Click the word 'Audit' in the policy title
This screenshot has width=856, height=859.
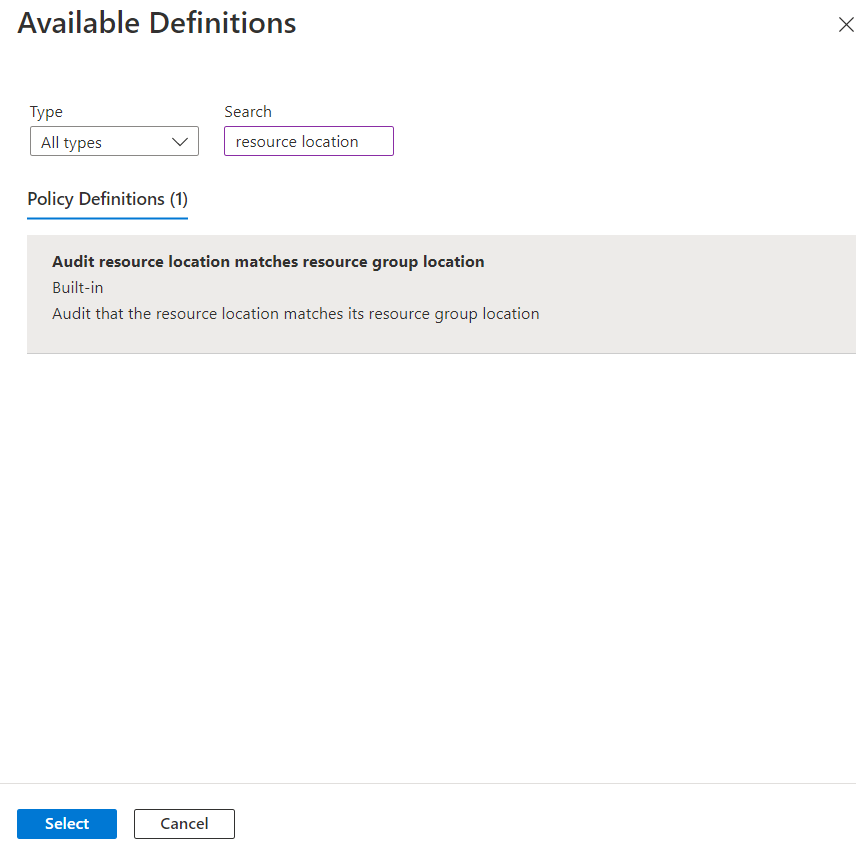(73, 262)
